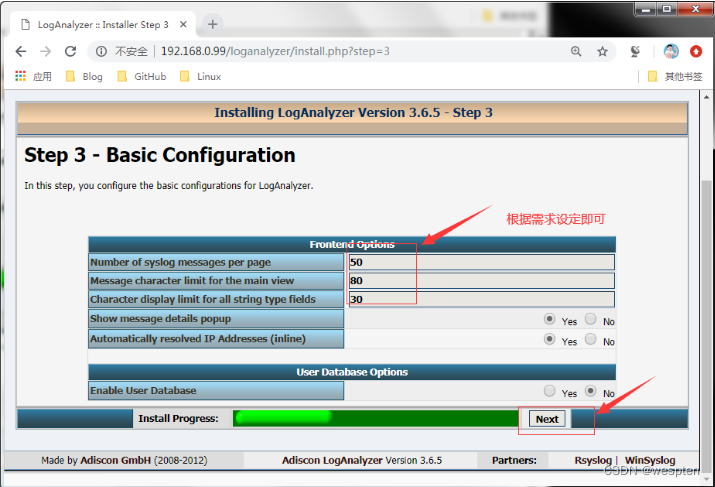Image resolution: width=715 pixels, height=487 pixels.
Task: Close the LogAnalyzer Installer Step 3 tab
Action: click(x=183, y=25)
